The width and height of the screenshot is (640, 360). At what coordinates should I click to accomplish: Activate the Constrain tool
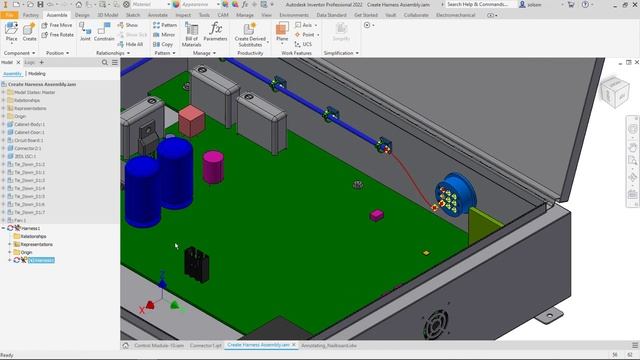coord(104,32)
